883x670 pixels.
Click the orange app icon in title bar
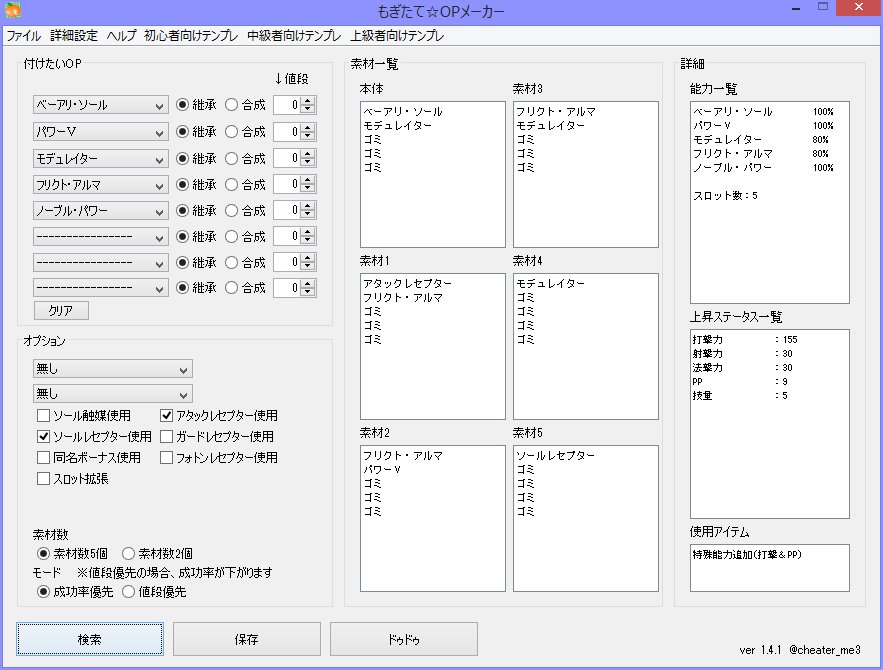(12, 10)
